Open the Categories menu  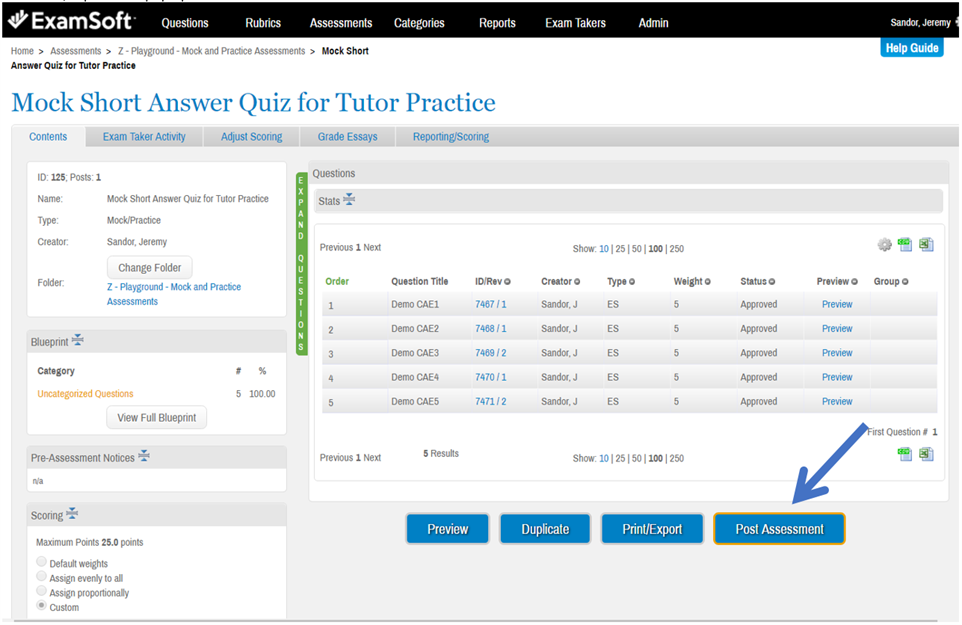point(419,23)
